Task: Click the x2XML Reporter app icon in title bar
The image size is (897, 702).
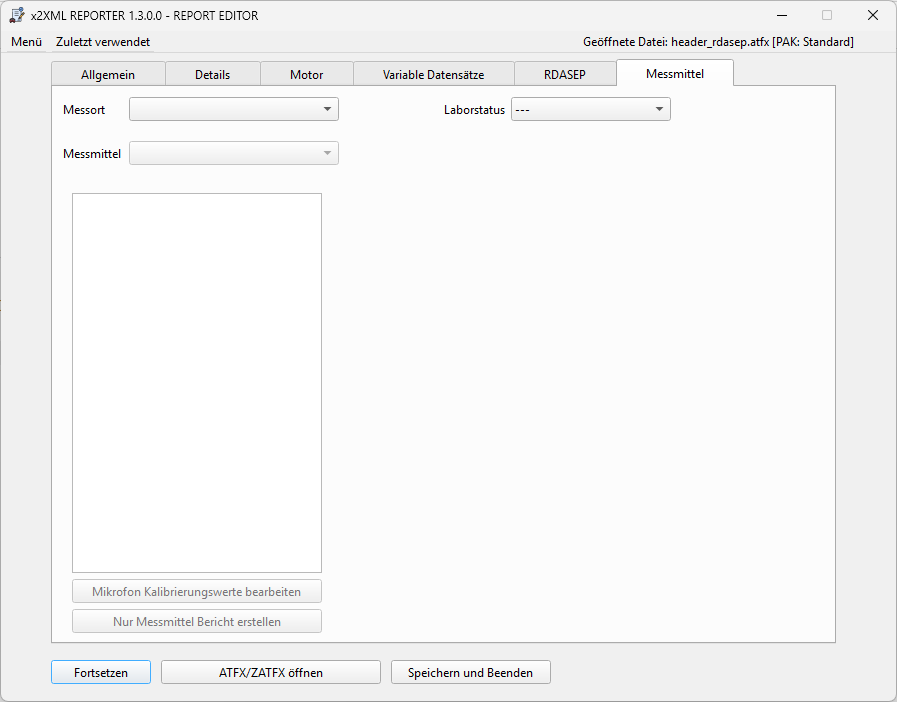Action: tap(17, 15)
